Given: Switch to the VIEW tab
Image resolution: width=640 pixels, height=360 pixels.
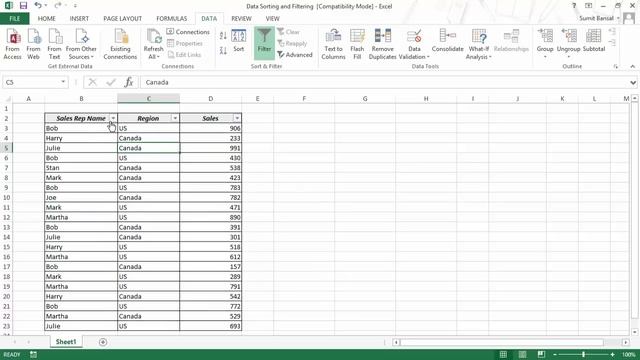Looking at the screenshot, I should click(x=272, y=18).
